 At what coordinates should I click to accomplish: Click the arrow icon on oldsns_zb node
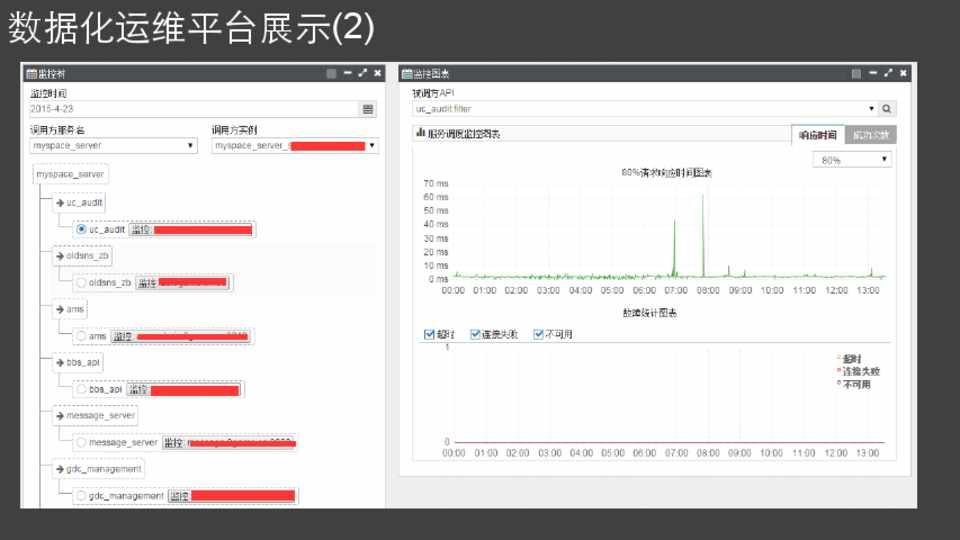tap(60, 256)
